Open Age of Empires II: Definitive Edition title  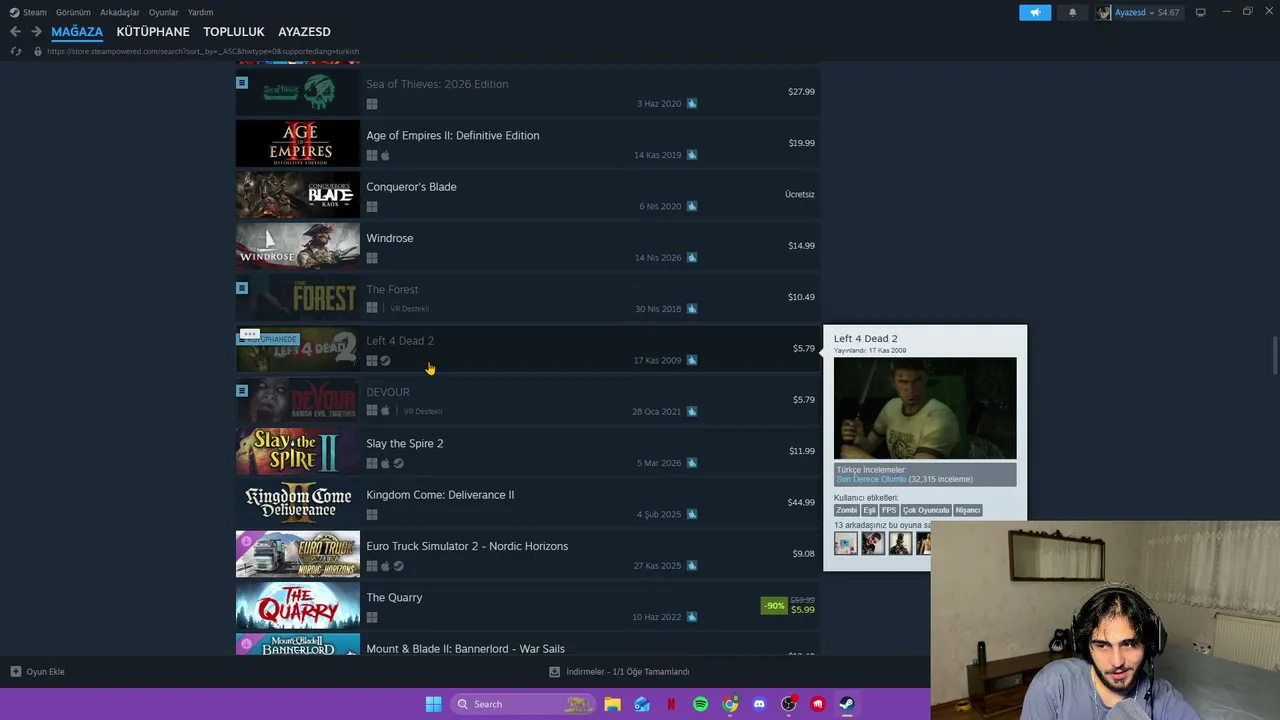click(452, 135)
